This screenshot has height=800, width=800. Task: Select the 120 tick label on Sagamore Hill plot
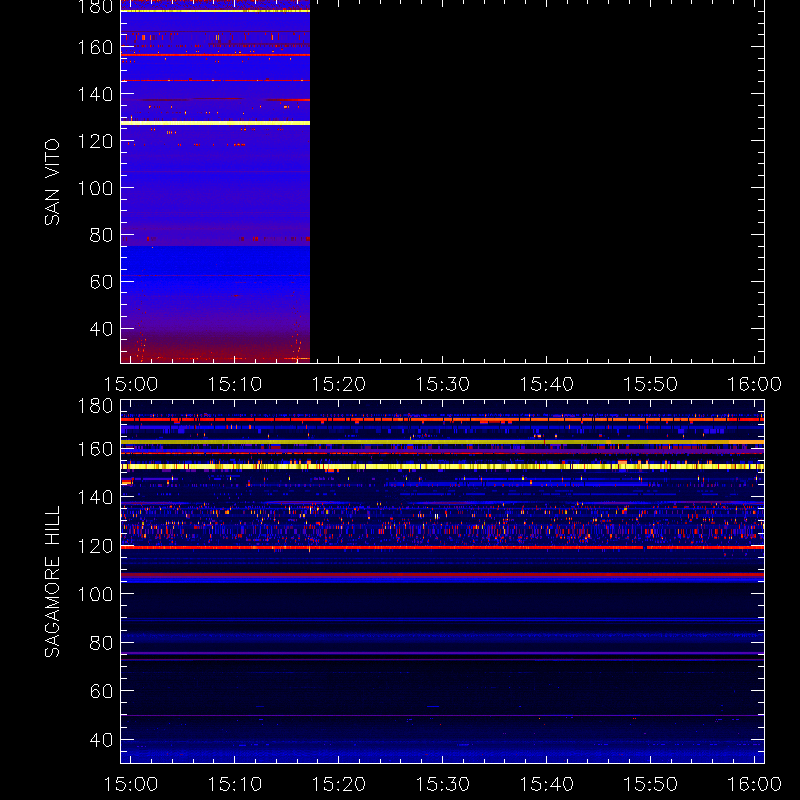coord(95,546)
